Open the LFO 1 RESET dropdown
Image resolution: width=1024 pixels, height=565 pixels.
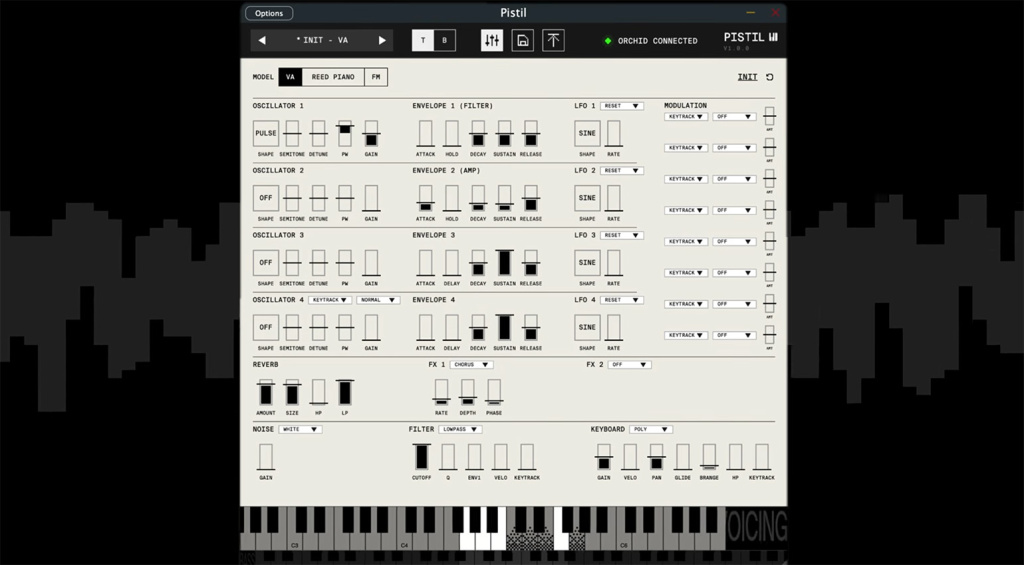pos(622,106)
